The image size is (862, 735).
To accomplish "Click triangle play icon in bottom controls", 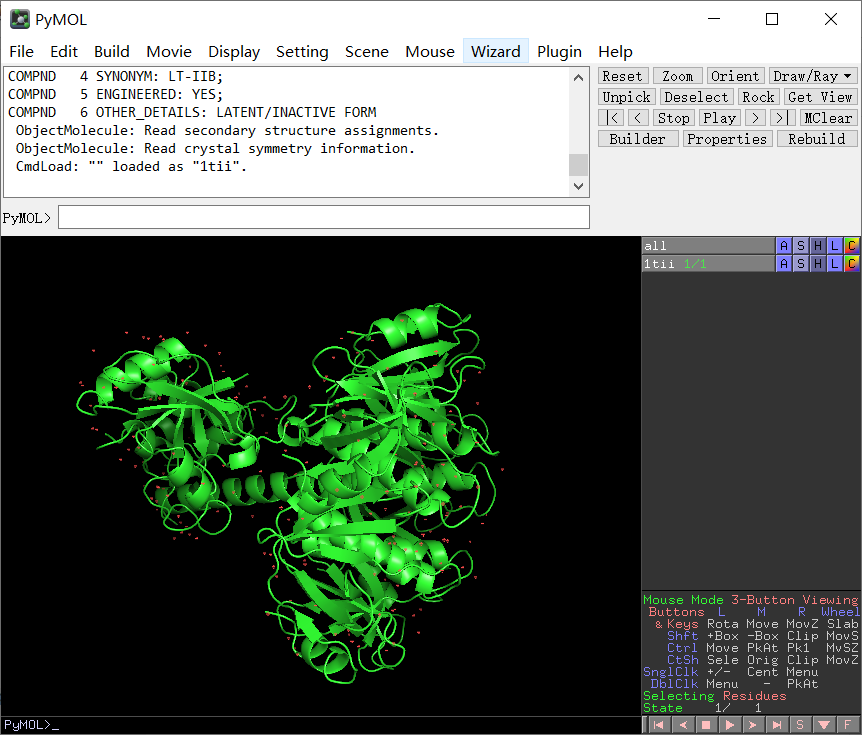I will click(730, 725).
